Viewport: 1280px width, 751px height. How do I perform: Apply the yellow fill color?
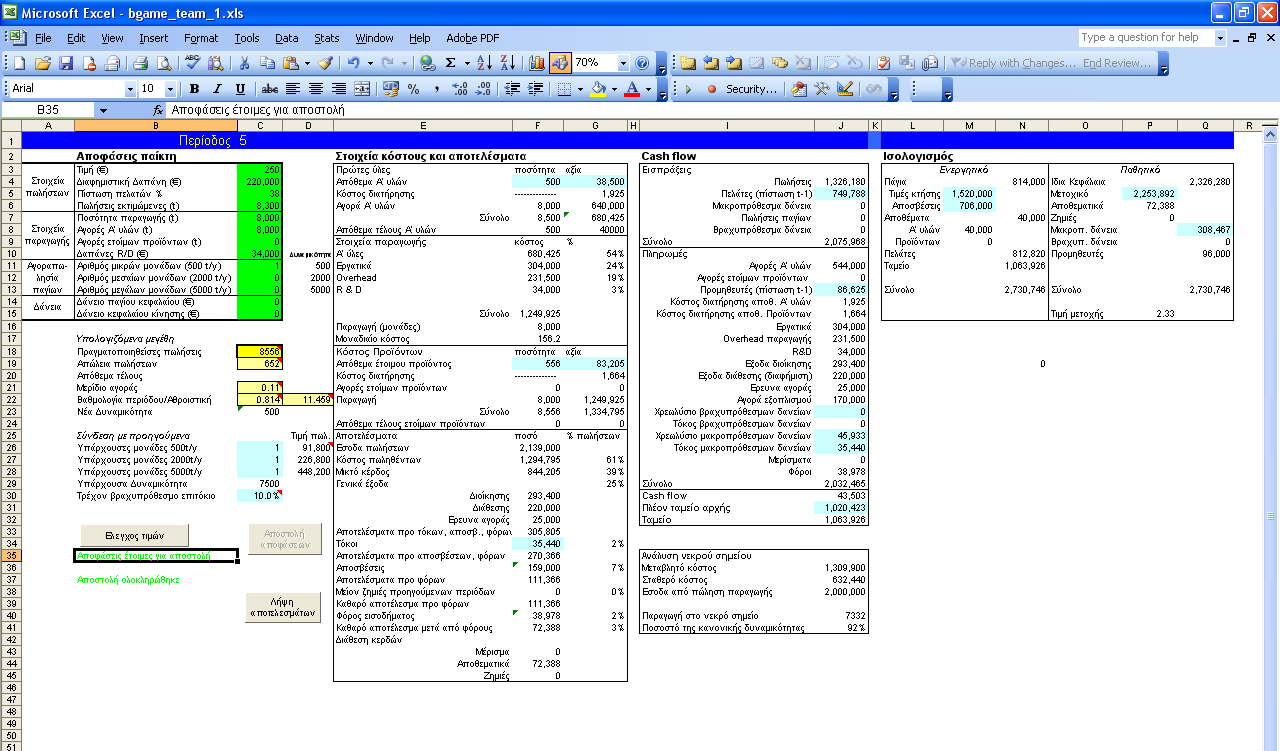tap(598, 89)
